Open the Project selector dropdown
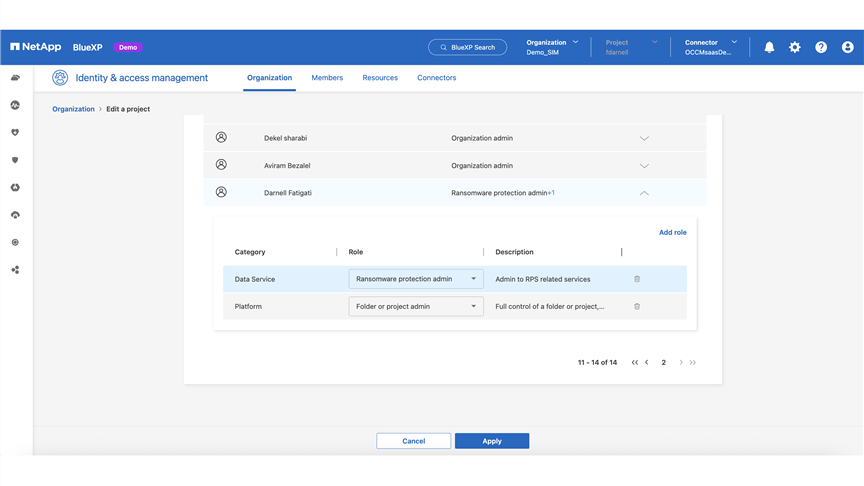 (x=631, y=47)
